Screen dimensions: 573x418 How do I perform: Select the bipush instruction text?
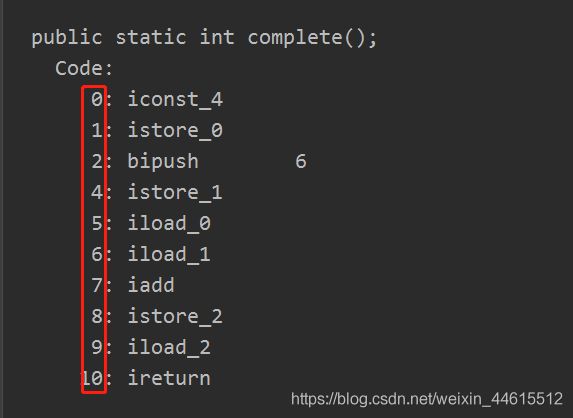pyautogui.click(x=163, y=162)
